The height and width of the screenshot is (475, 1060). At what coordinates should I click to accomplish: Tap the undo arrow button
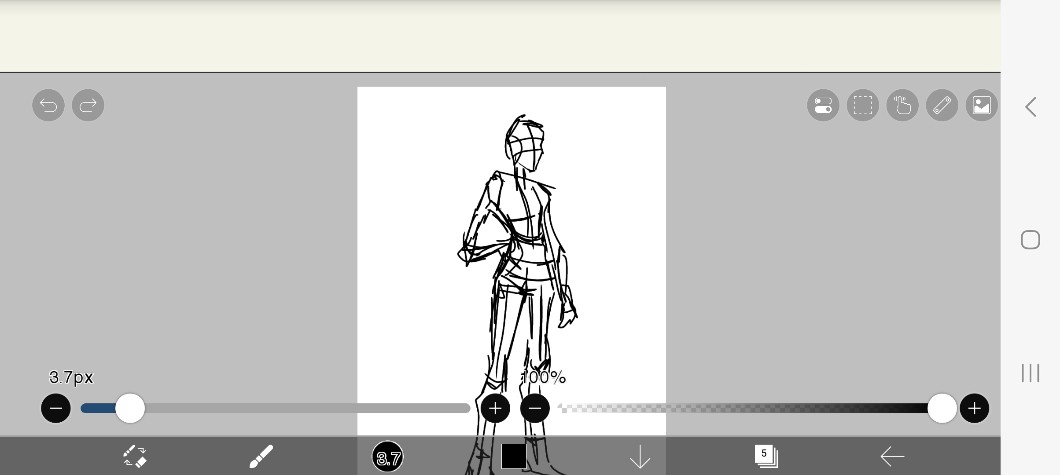(x=48, y=105)
